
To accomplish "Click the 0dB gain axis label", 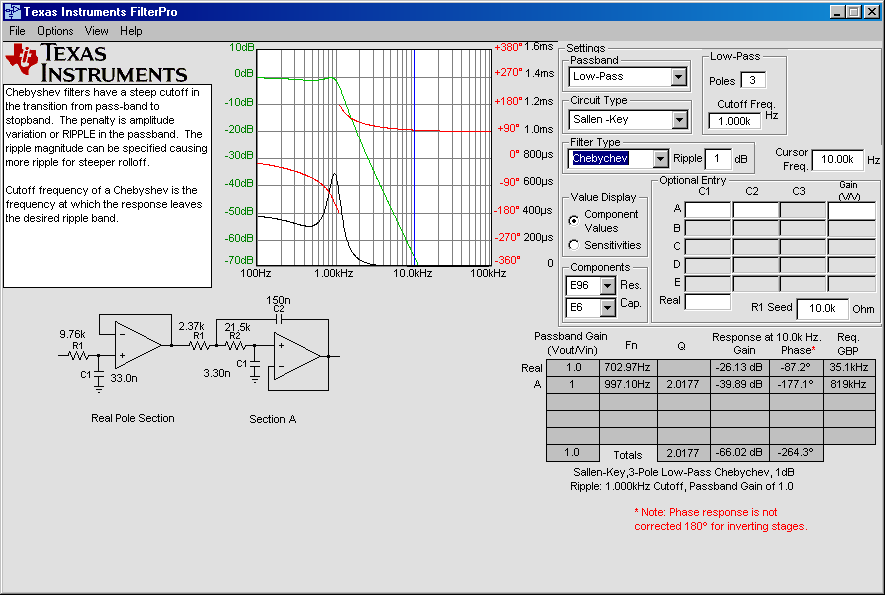I will pyautogui.click(x=244, y=73).
